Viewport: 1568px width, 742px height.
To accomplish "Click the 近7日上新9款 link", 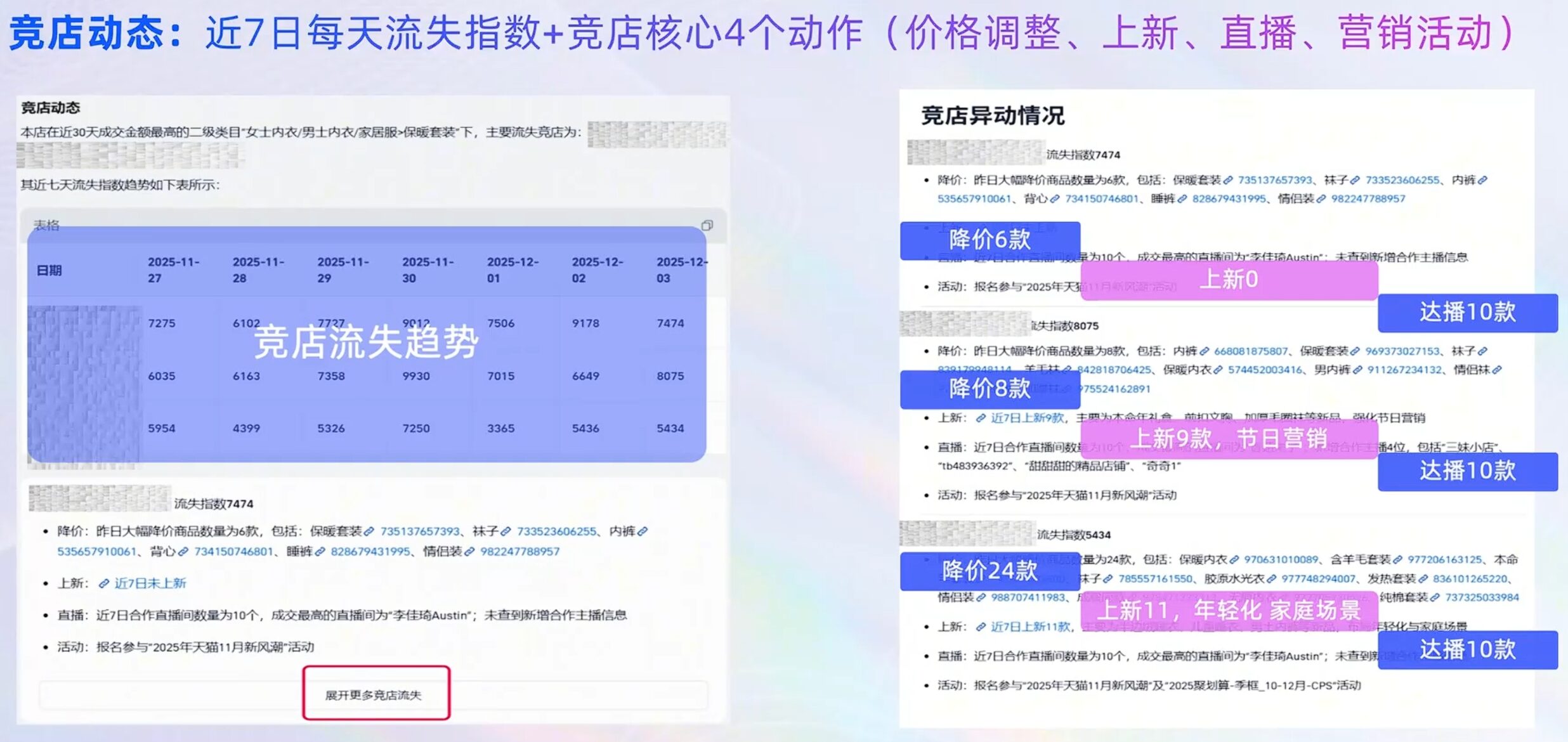I will pyautogui.click(x=1028, y=418).
